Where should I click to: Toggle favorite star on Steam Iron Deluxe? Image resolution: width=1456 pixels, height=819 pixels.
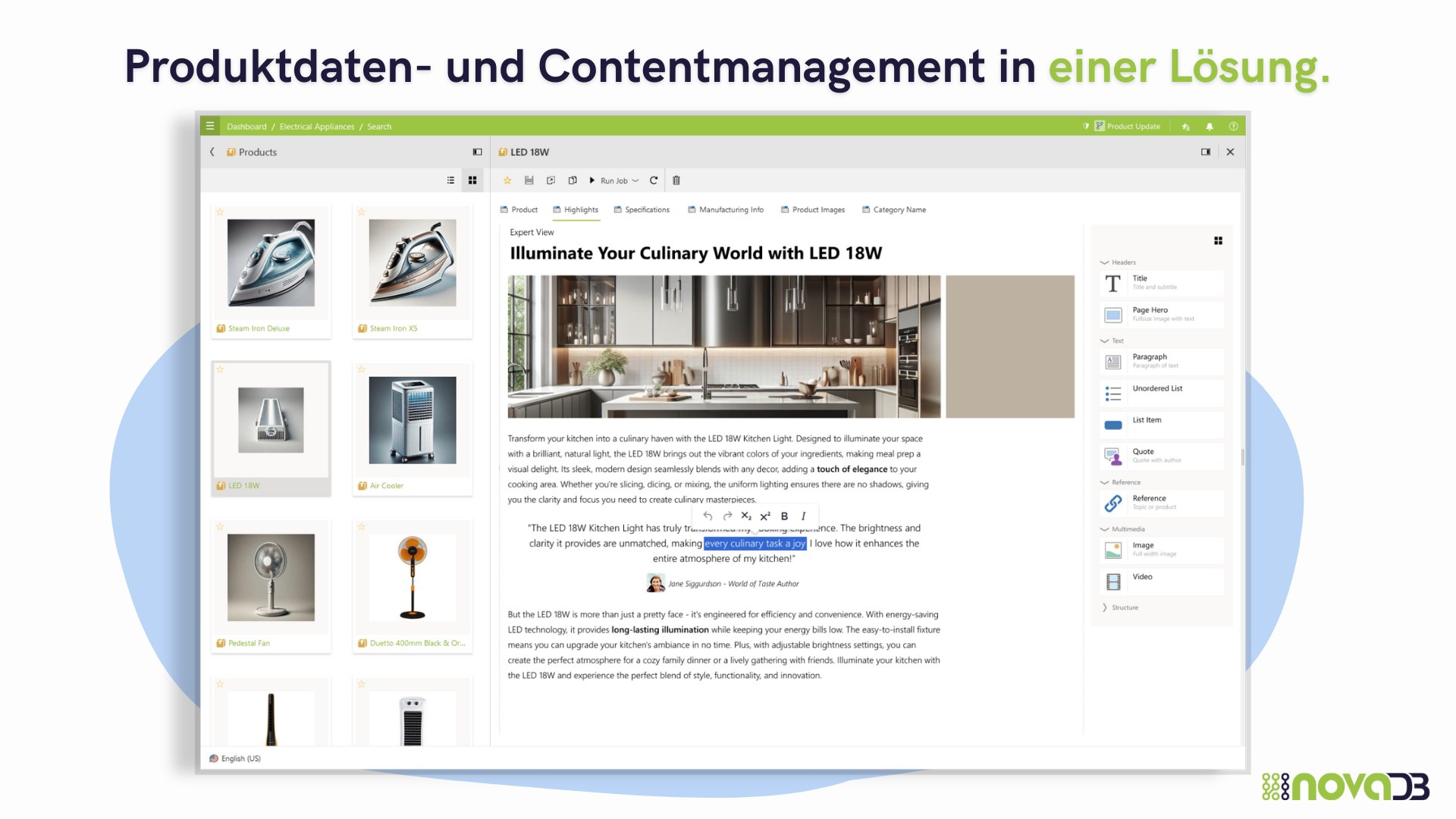[x=220, y=212]
